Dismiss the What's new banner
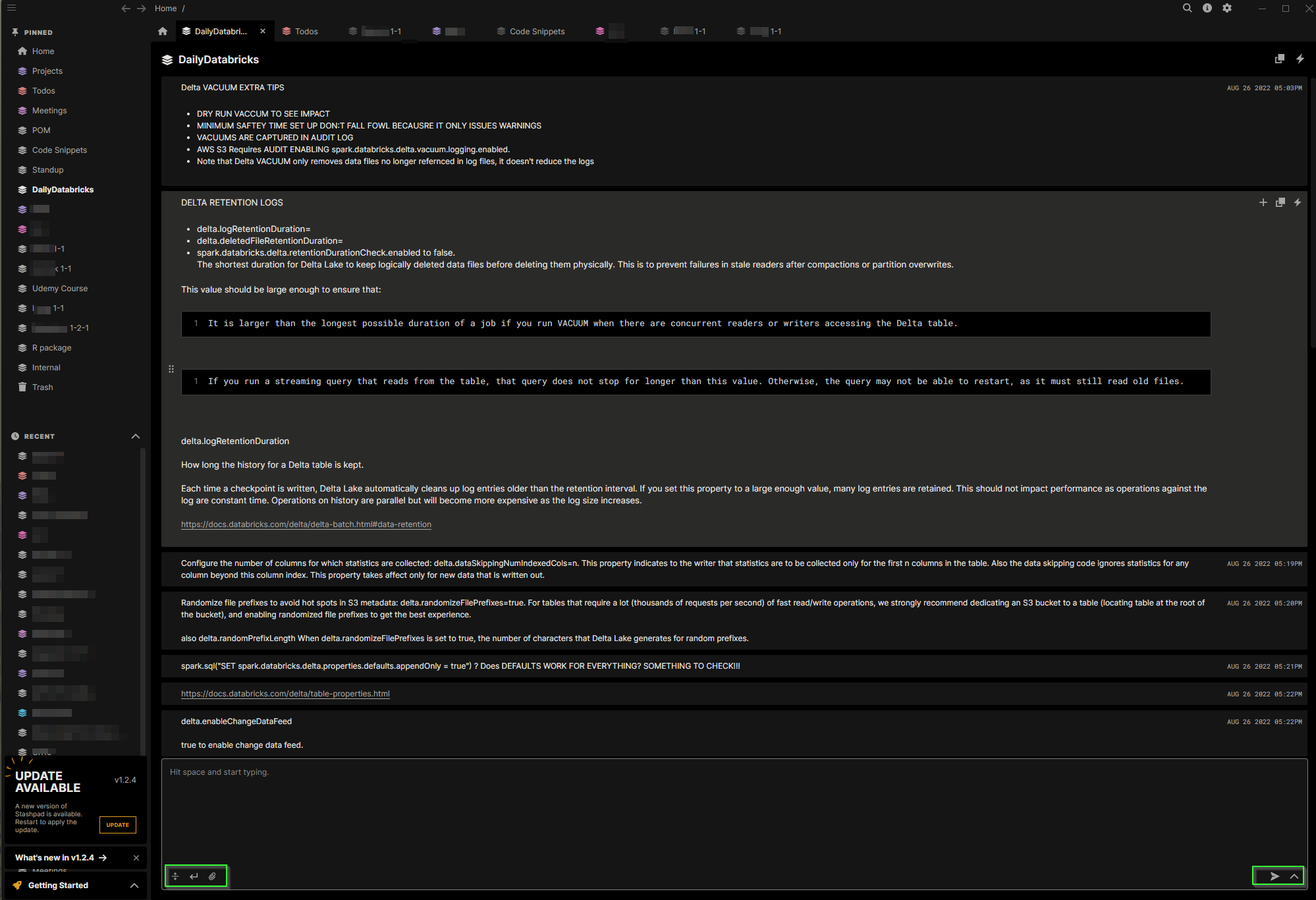 tap(136, 858)
